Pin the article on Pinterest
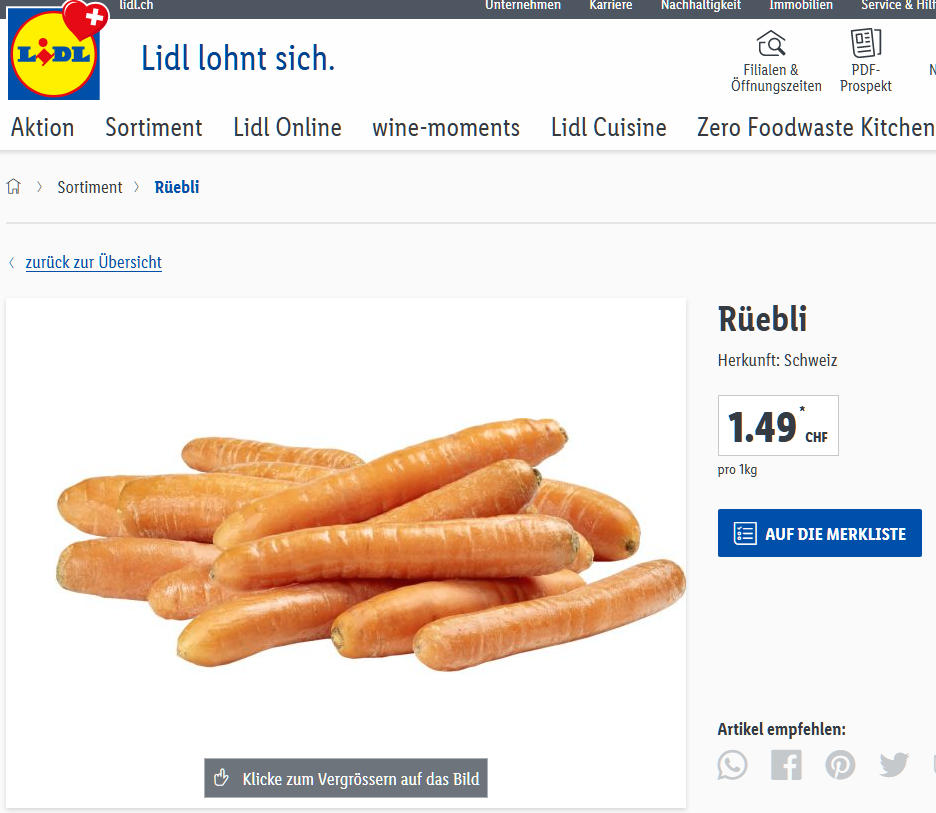 [840, 765]
